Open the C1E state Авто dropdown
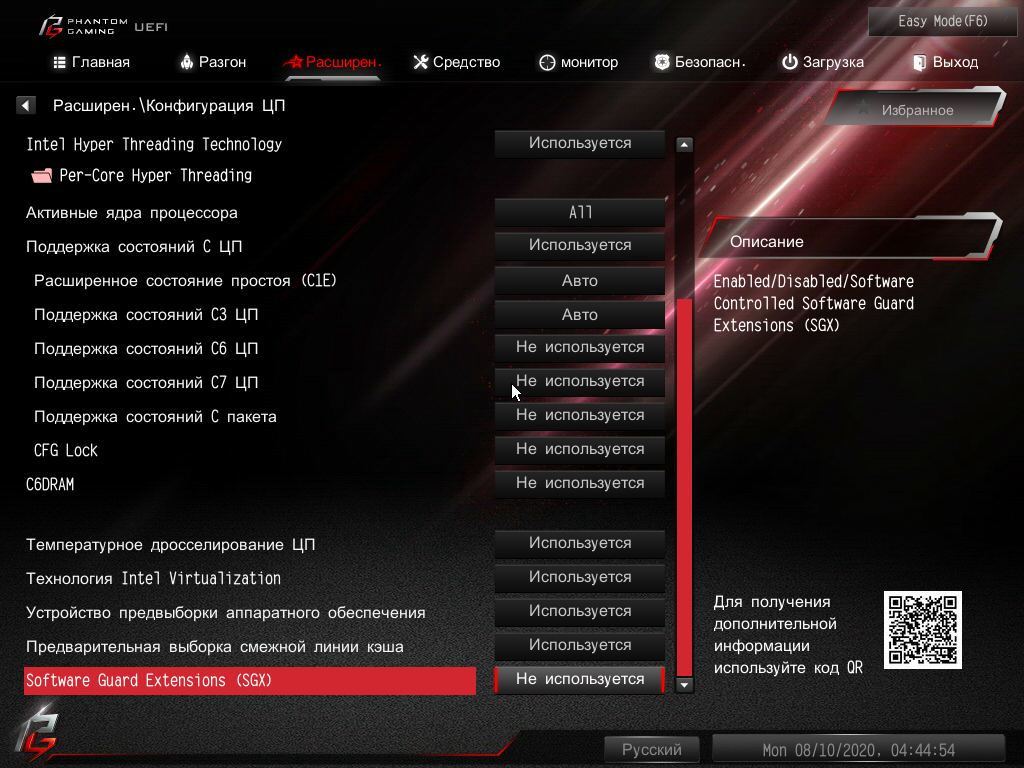This screenshot has height=768, width=1024. [579, 281]
